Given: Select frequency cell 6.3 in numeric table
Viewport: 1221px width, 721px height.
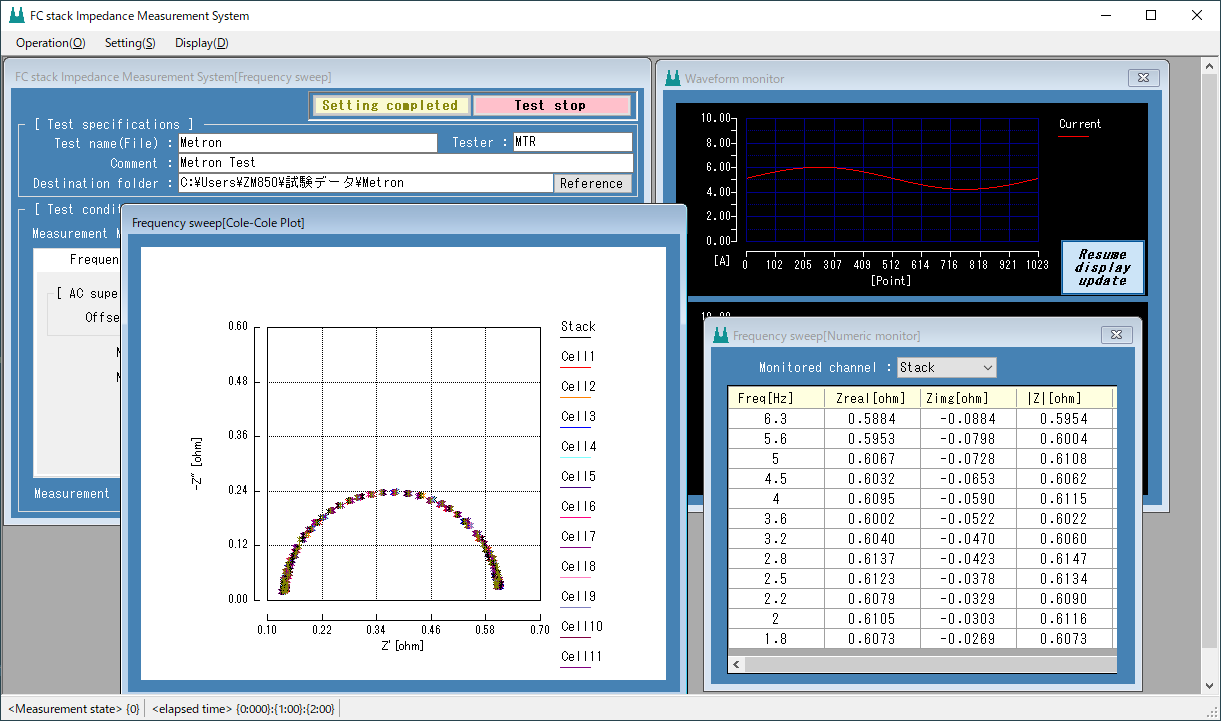Looking at the screenshot, I should tap(776, 419).
